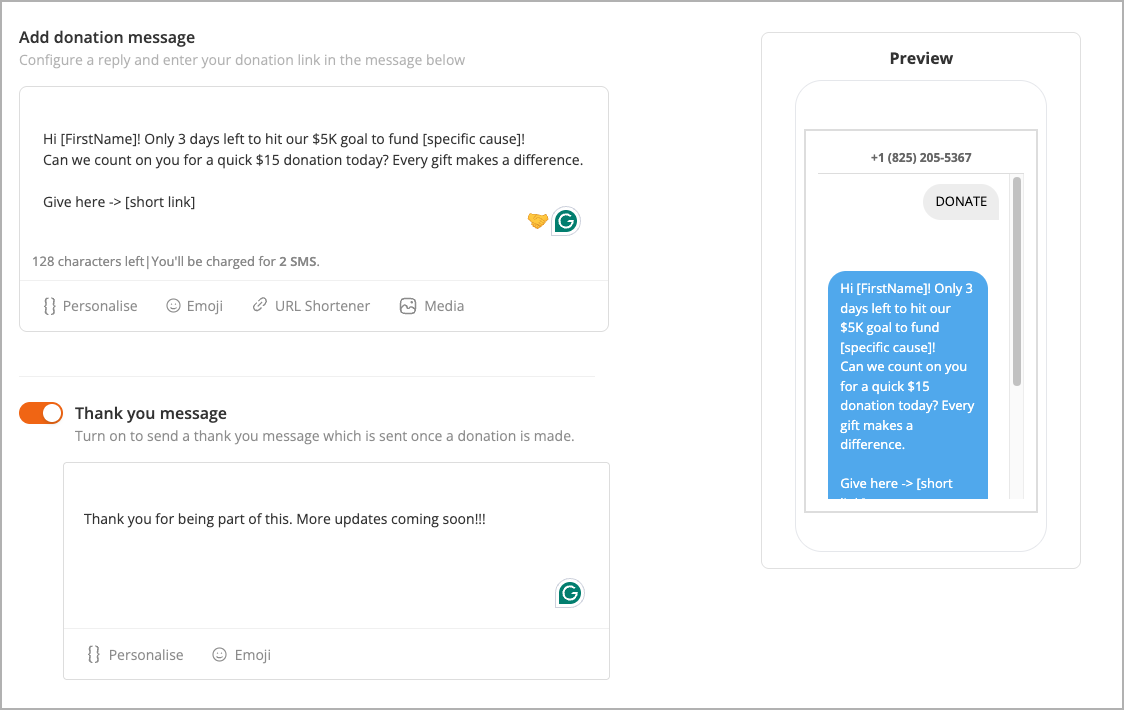Open the smiley Emoji icon under thank you message

tap(219, 655)
